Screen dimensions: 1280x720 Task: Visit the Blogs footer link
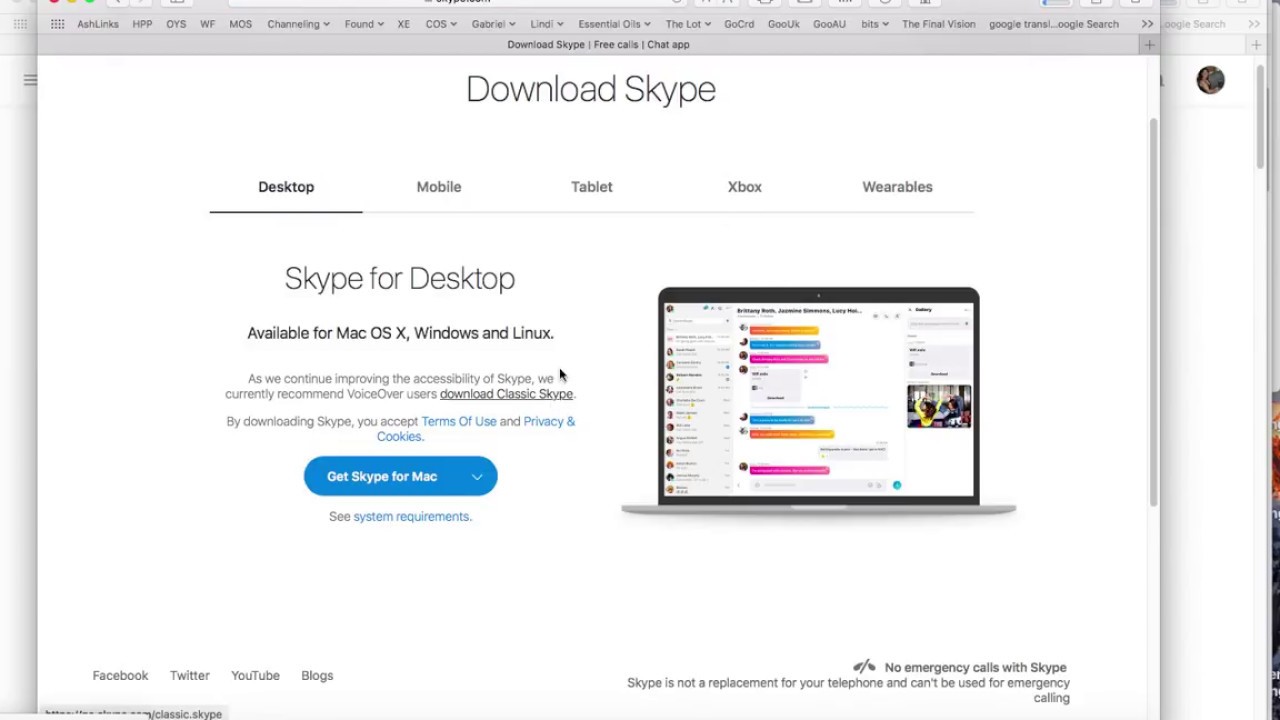[x=317, y=675]
